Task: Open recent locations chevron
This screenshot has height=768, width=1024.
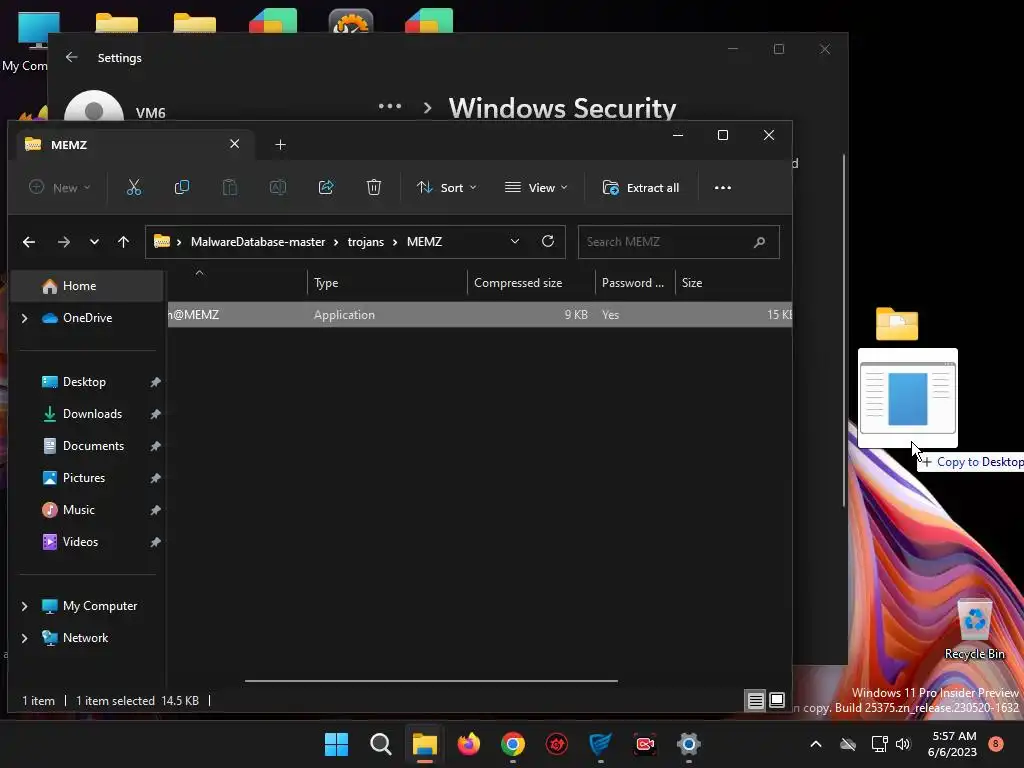Action: (x=94, y=242)
